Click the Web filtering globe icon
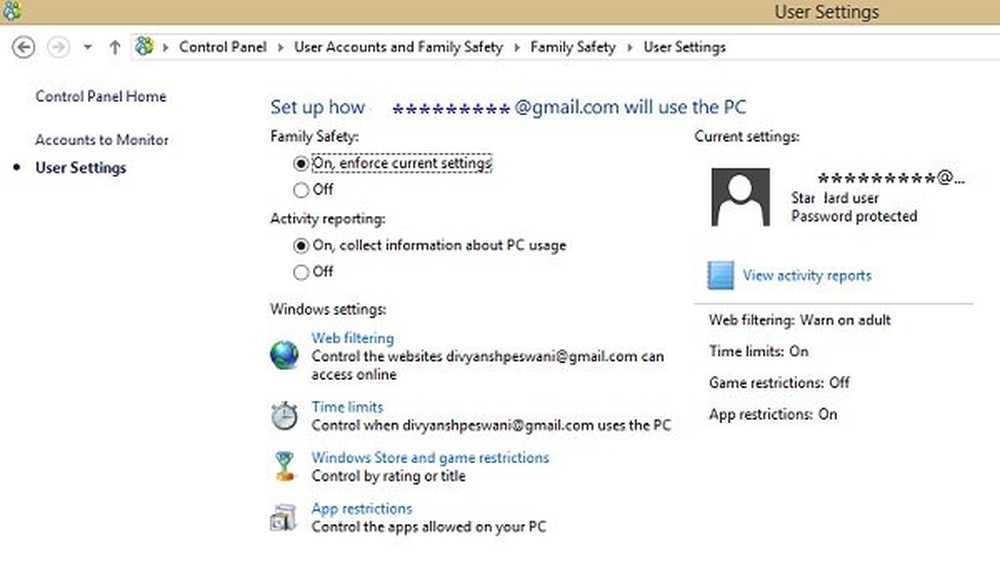 pyautogui.click(x=284, y=355)
